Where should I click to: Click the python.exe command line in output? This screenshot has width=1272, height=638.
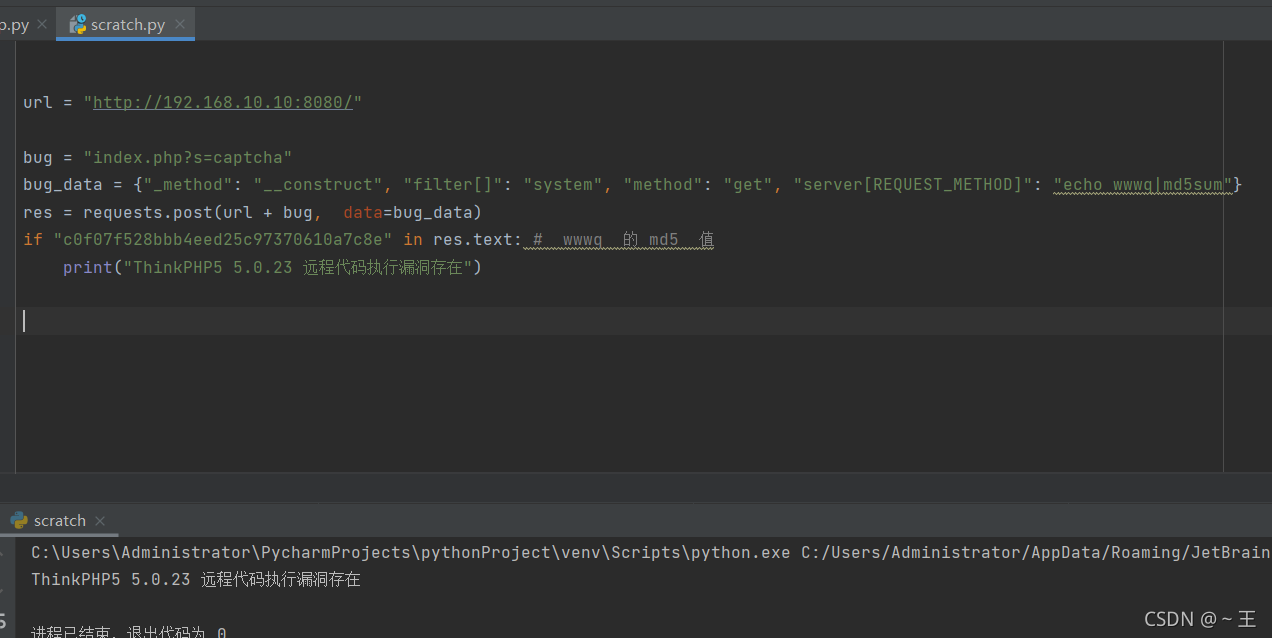(x=651, y=552)
